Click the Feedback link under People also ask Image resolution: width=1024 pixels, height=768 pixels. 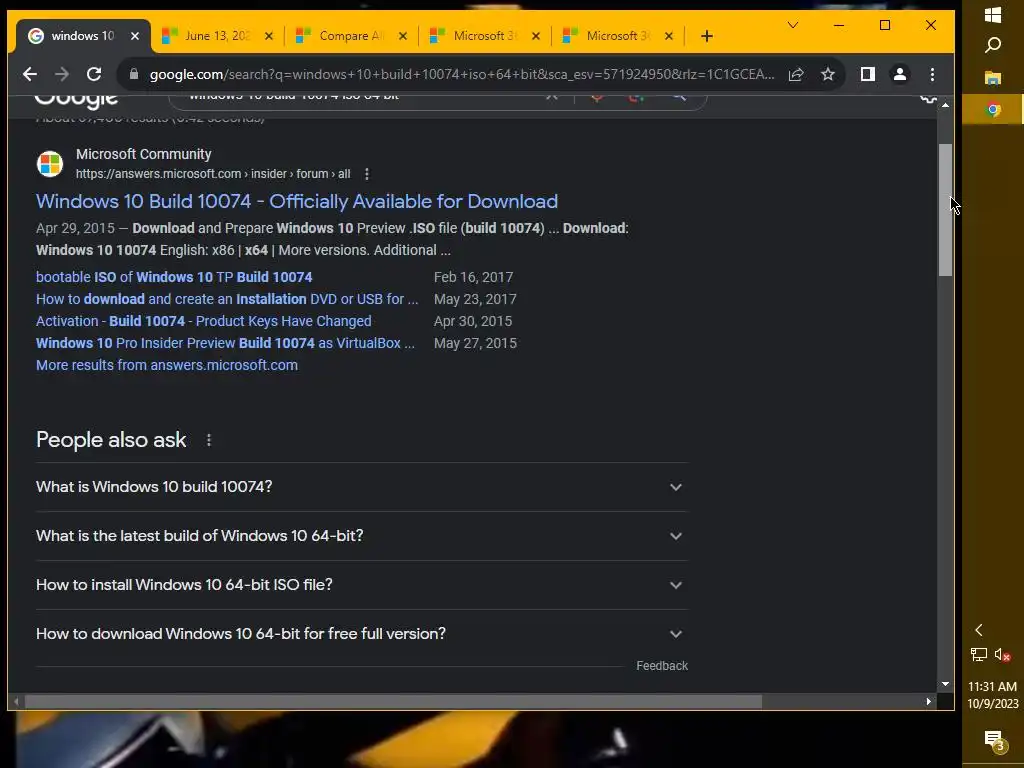(662, 665)
